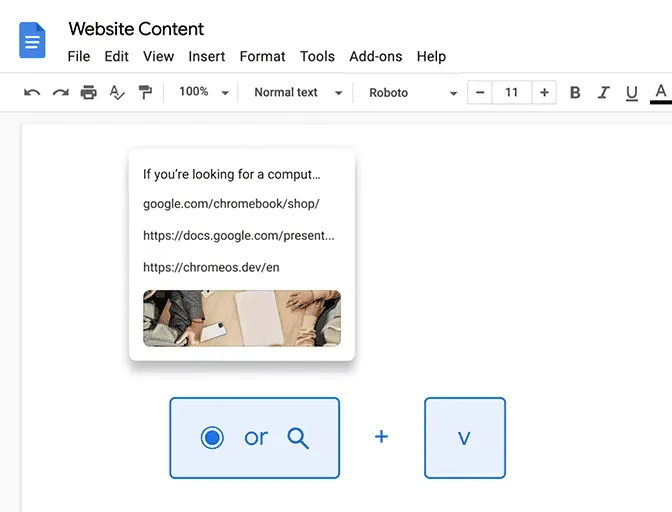
Task: Run spell check via spelling icon
Action: [x=117, y=93]
